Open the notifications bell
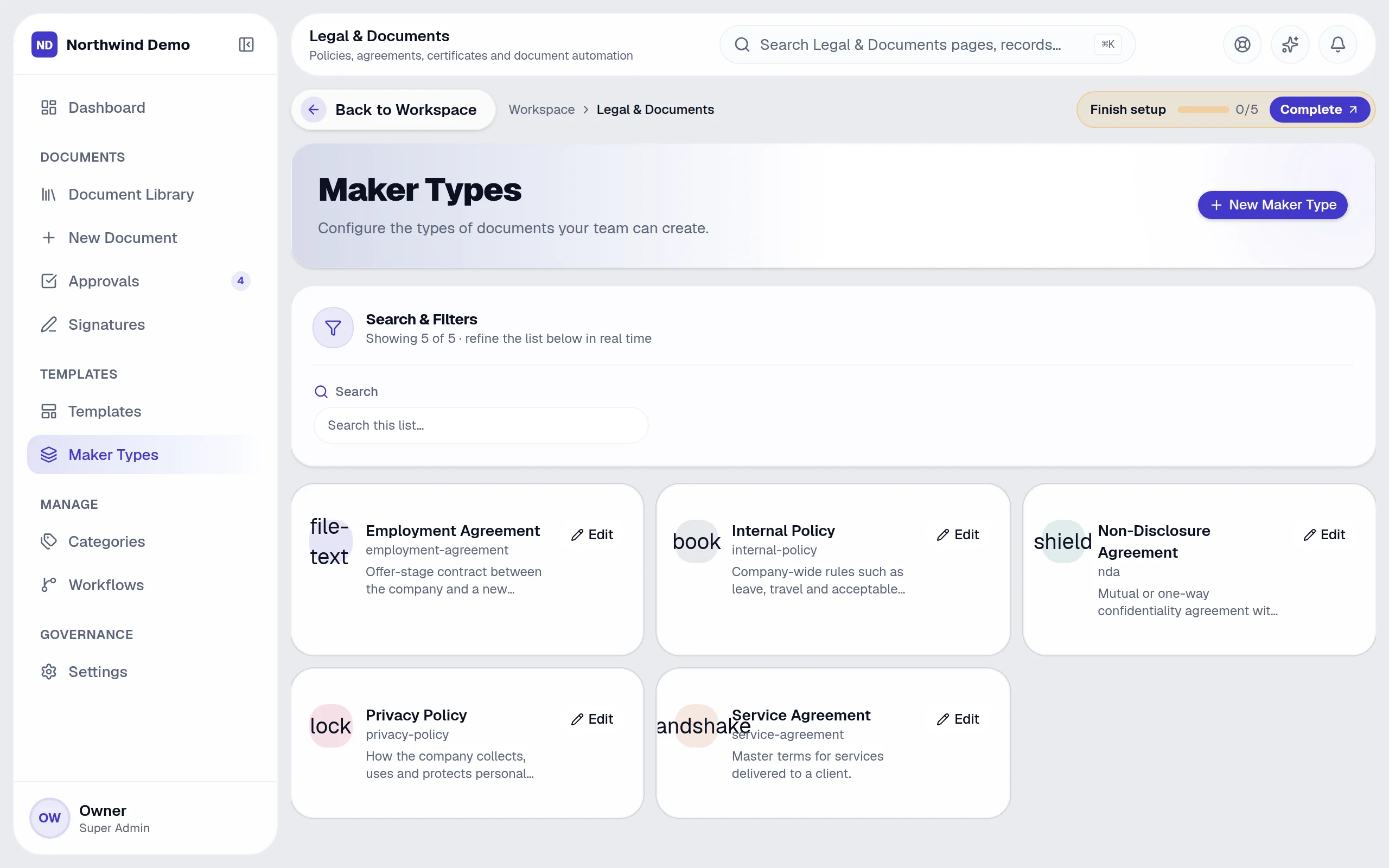 [1337, 45]
